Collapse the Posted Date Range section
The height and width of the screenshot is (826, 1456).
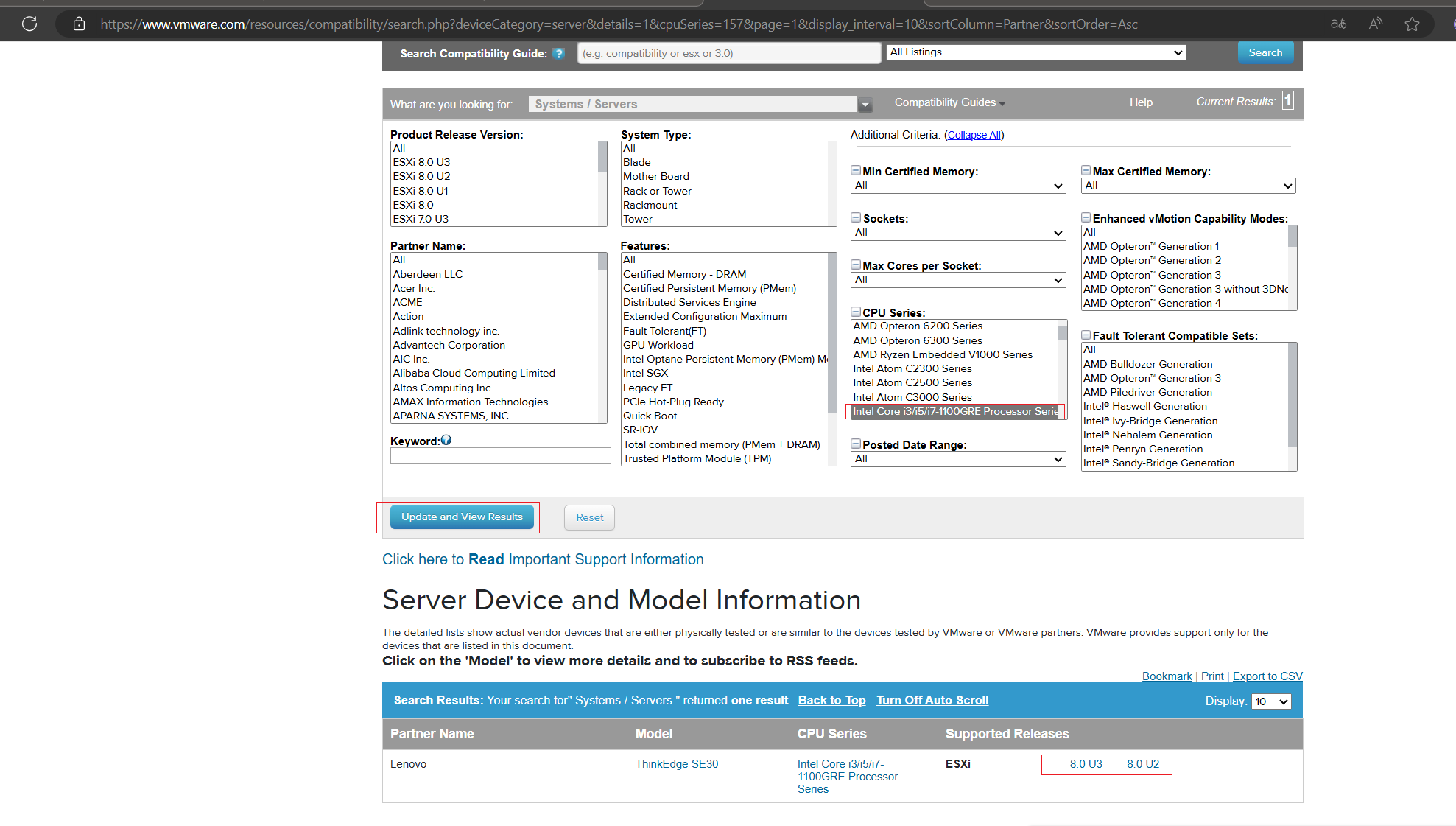click(856, 444)
